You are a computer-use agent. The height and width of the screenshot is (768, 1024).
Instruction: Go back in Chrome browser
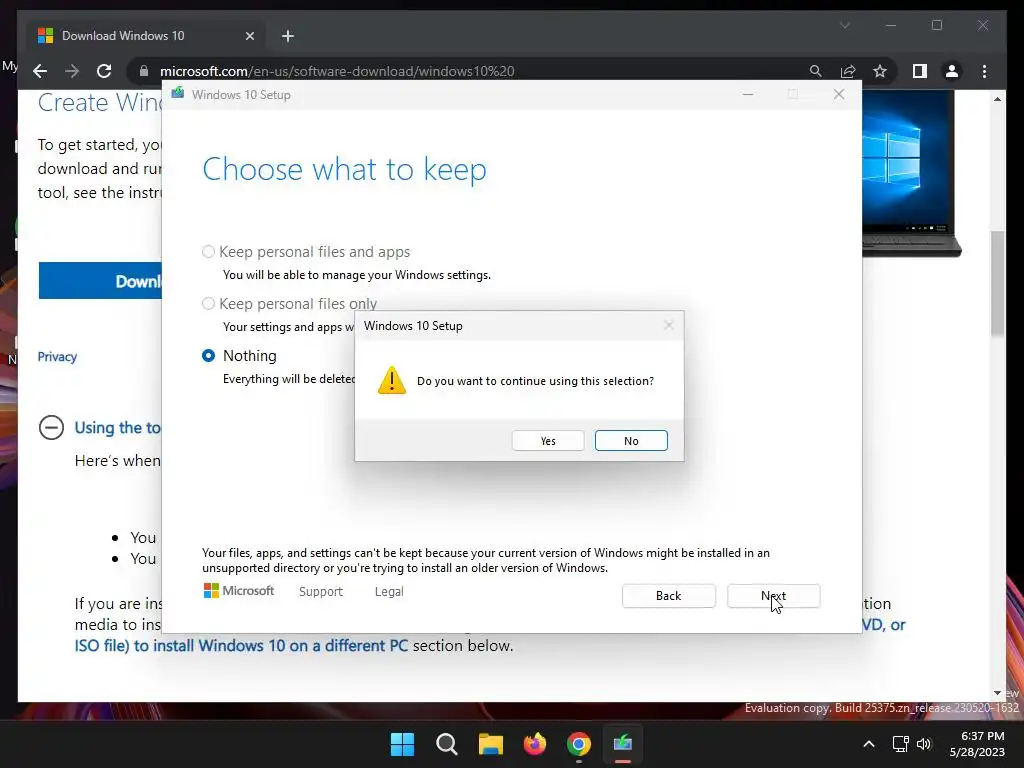[40, 71]
